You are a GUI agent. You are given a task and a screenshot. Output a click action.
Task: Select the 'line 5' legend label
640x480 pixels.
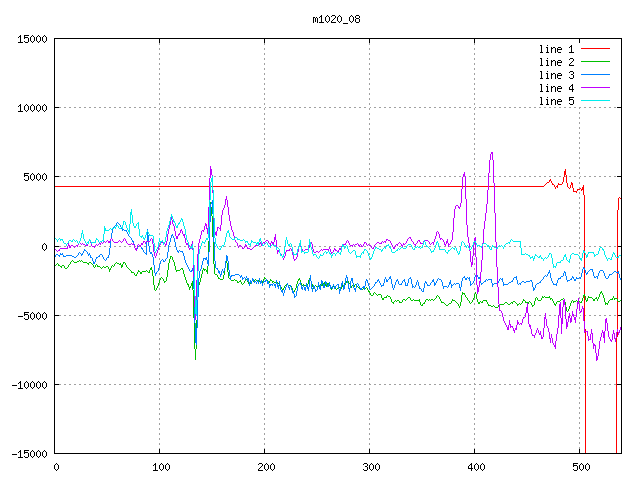pyautogui.click(x=556, y=101)
